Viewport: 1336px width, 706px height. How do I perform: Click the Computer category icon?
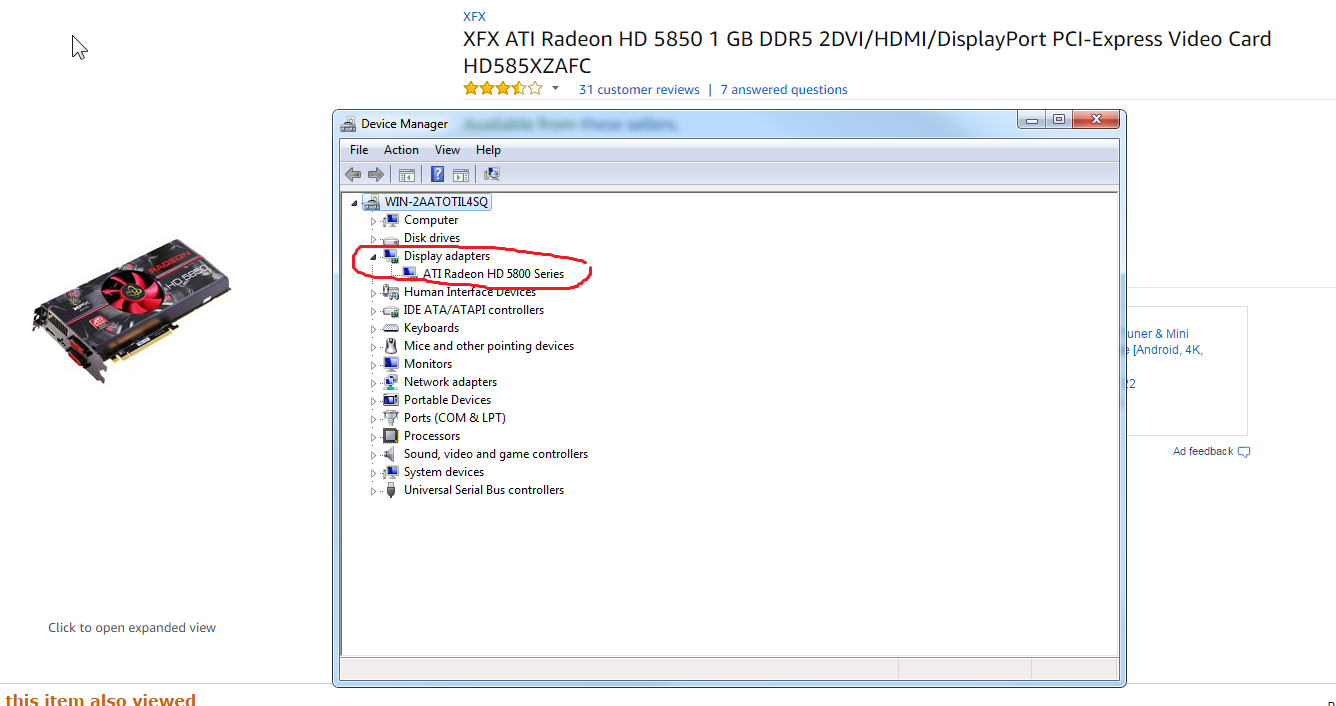pos(391,220)
